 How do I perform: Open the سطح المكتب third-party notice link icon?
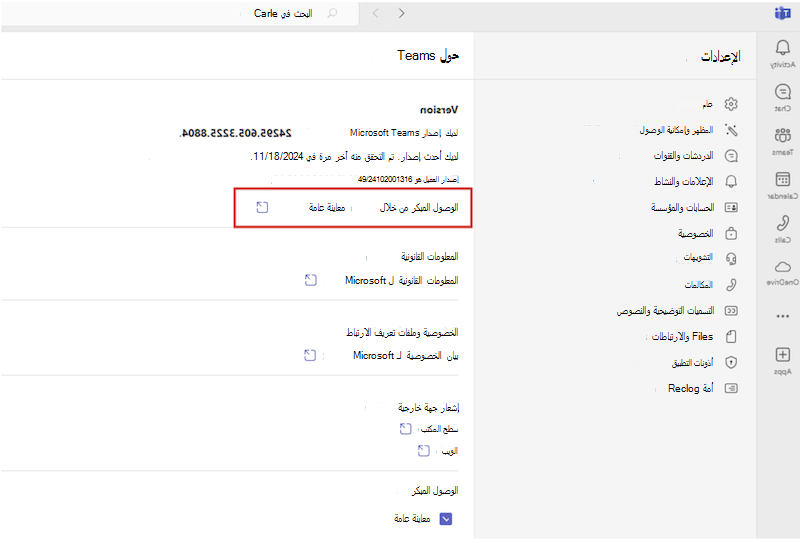pos(405,429)
